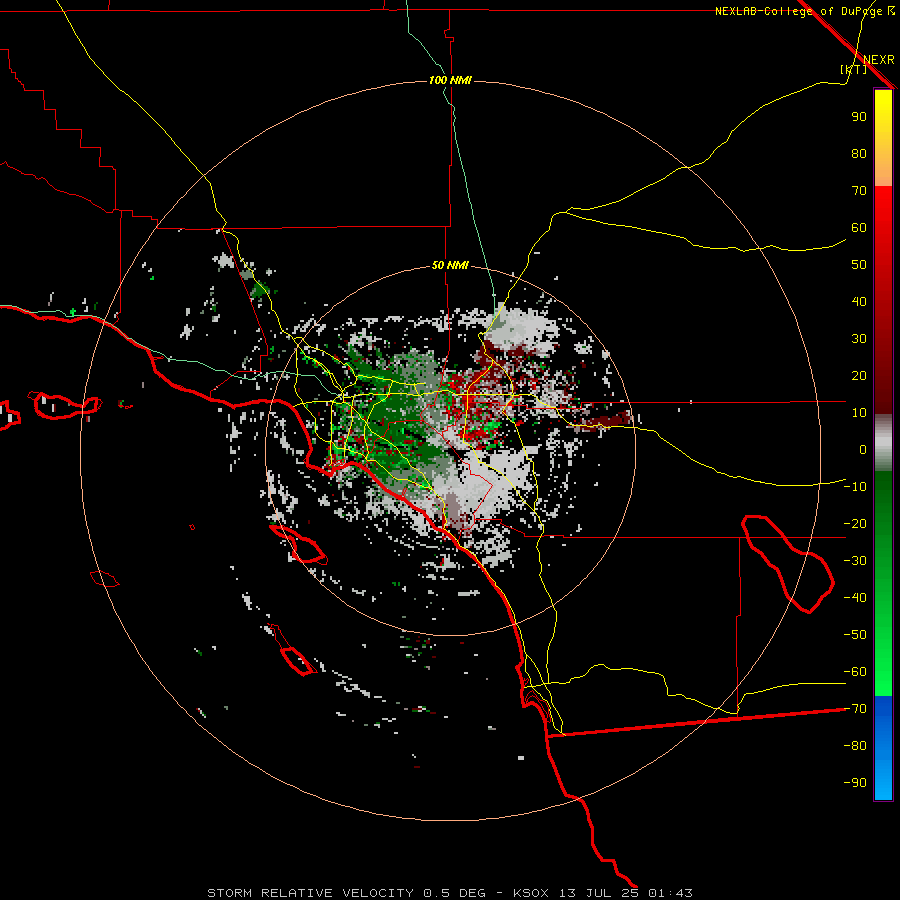Pick the bright red segment of the color bar

pyautogui.click(x=883, y=204)
